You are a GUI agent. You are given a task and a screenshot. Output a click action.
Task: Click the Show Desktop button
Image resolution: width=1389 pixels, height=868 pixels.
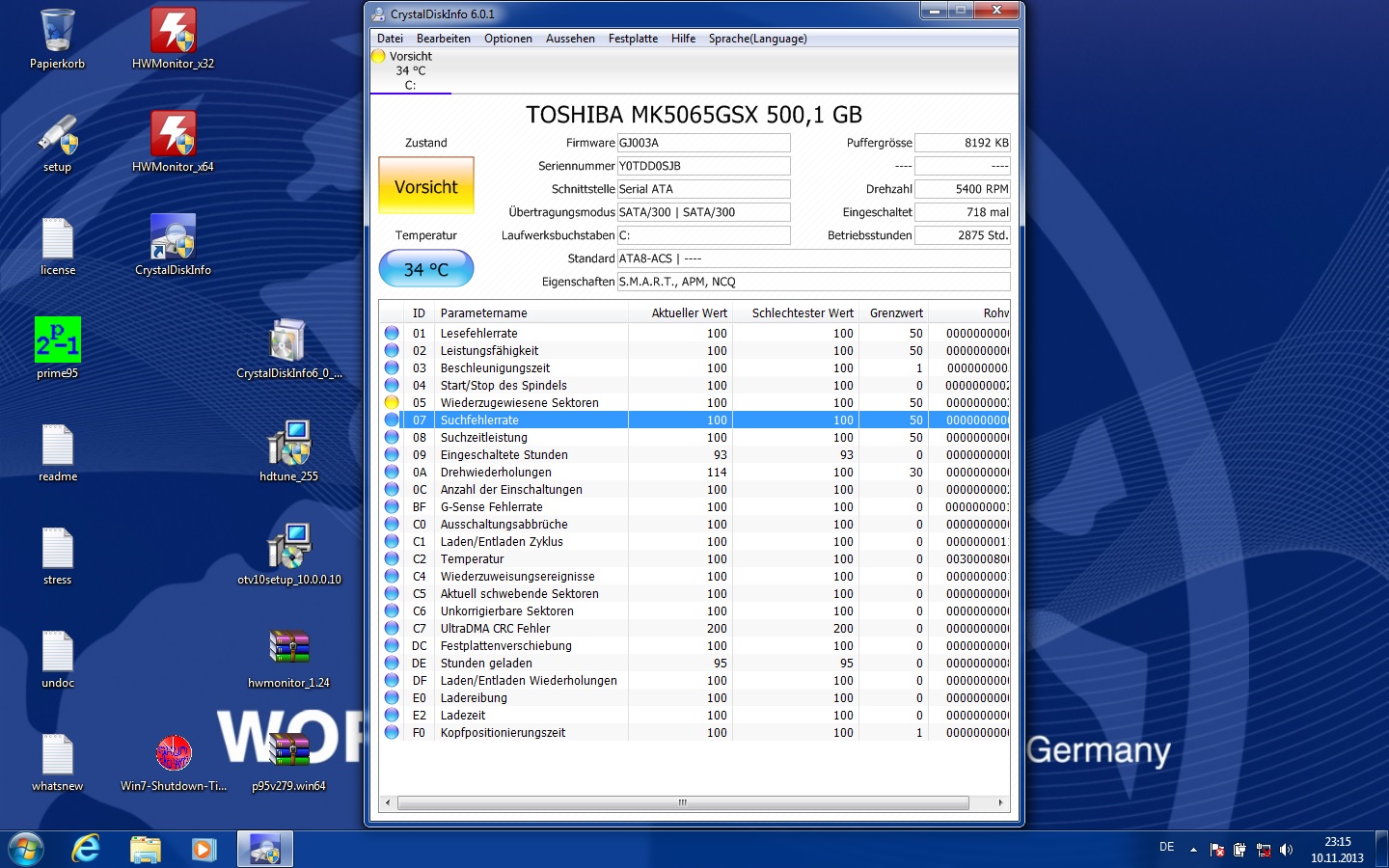[x=1381, y=850]
